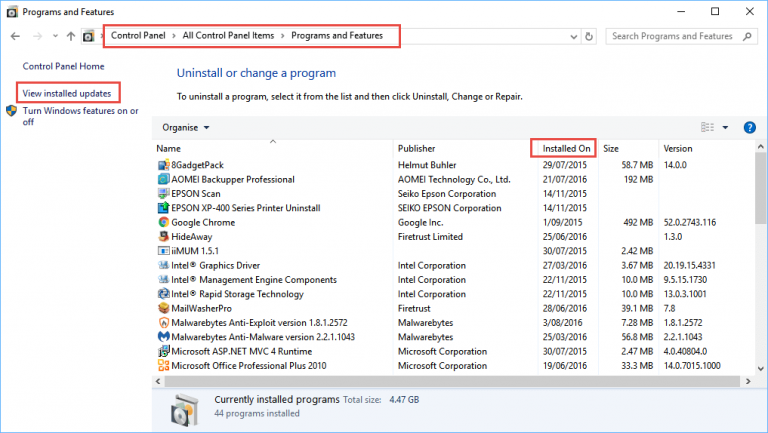Screen dimensions: 768x433
Task: Click the scroll down arrow of list
Action: click(x=760, y=369)
